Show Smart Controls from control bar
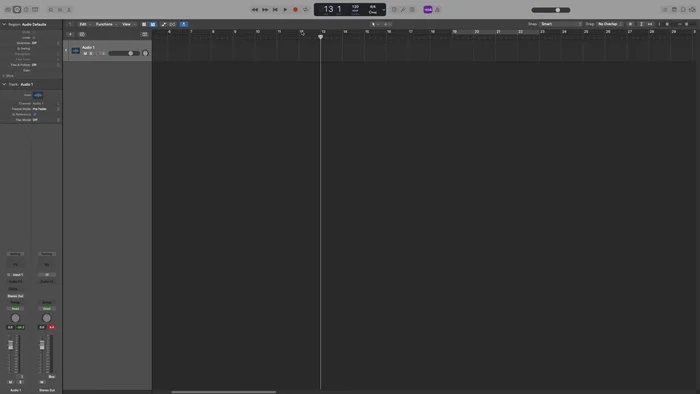The image size is (700, 394). point(51,9)
